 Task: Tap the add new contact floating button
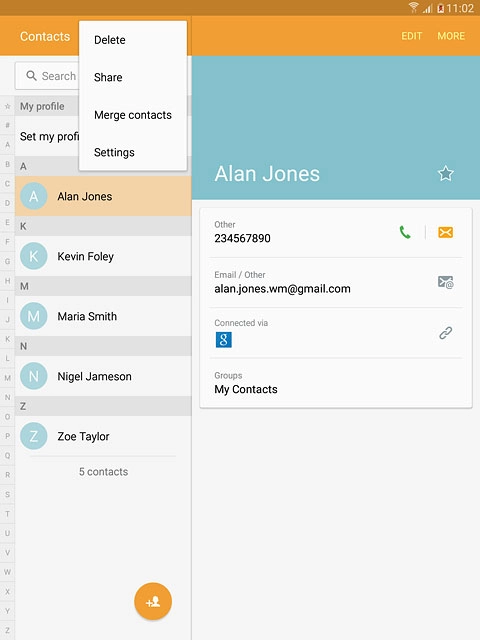tap(153, 601)
